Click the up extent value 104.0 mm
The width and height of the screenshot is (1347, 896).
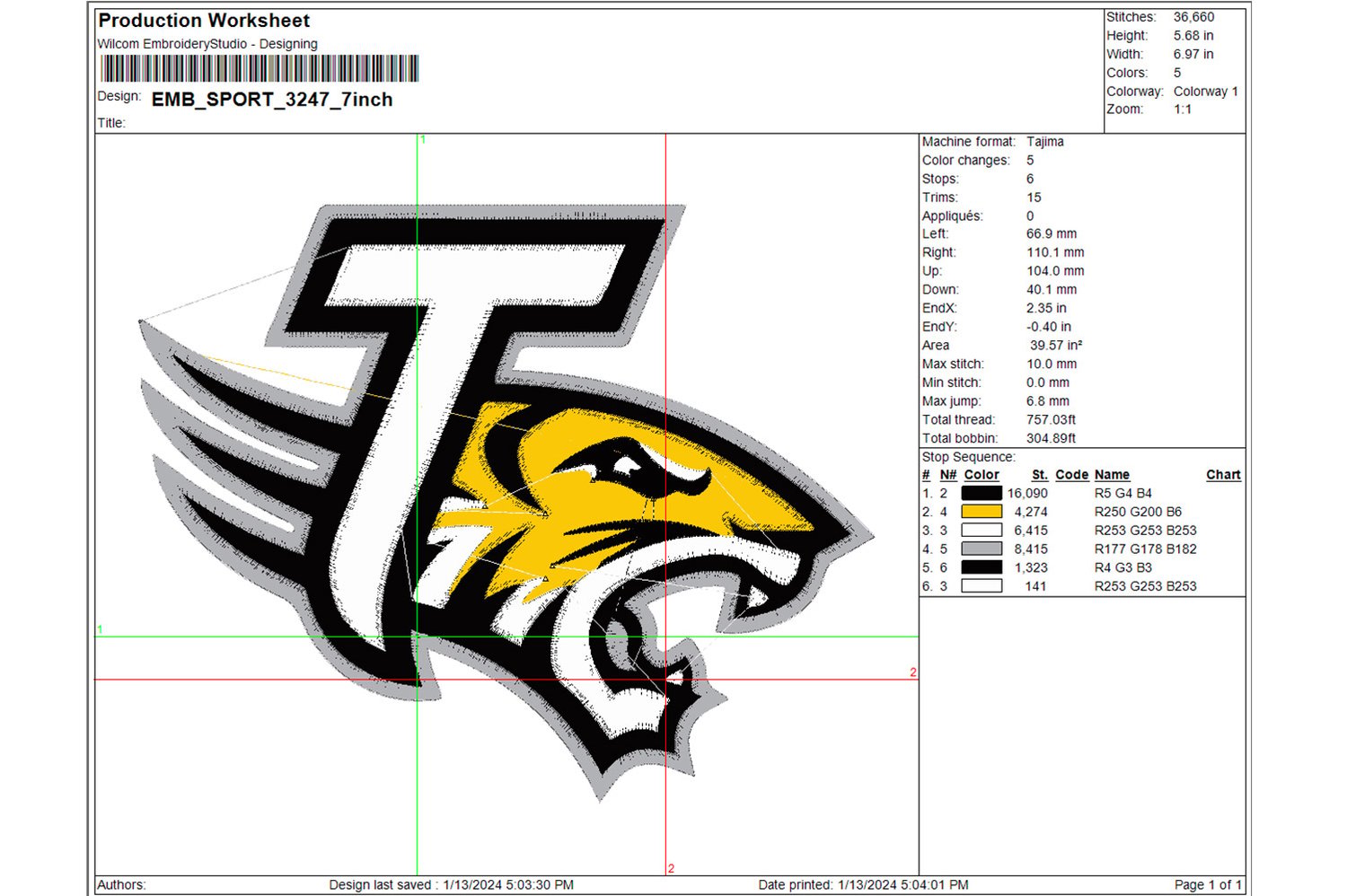coord(1055,271)
